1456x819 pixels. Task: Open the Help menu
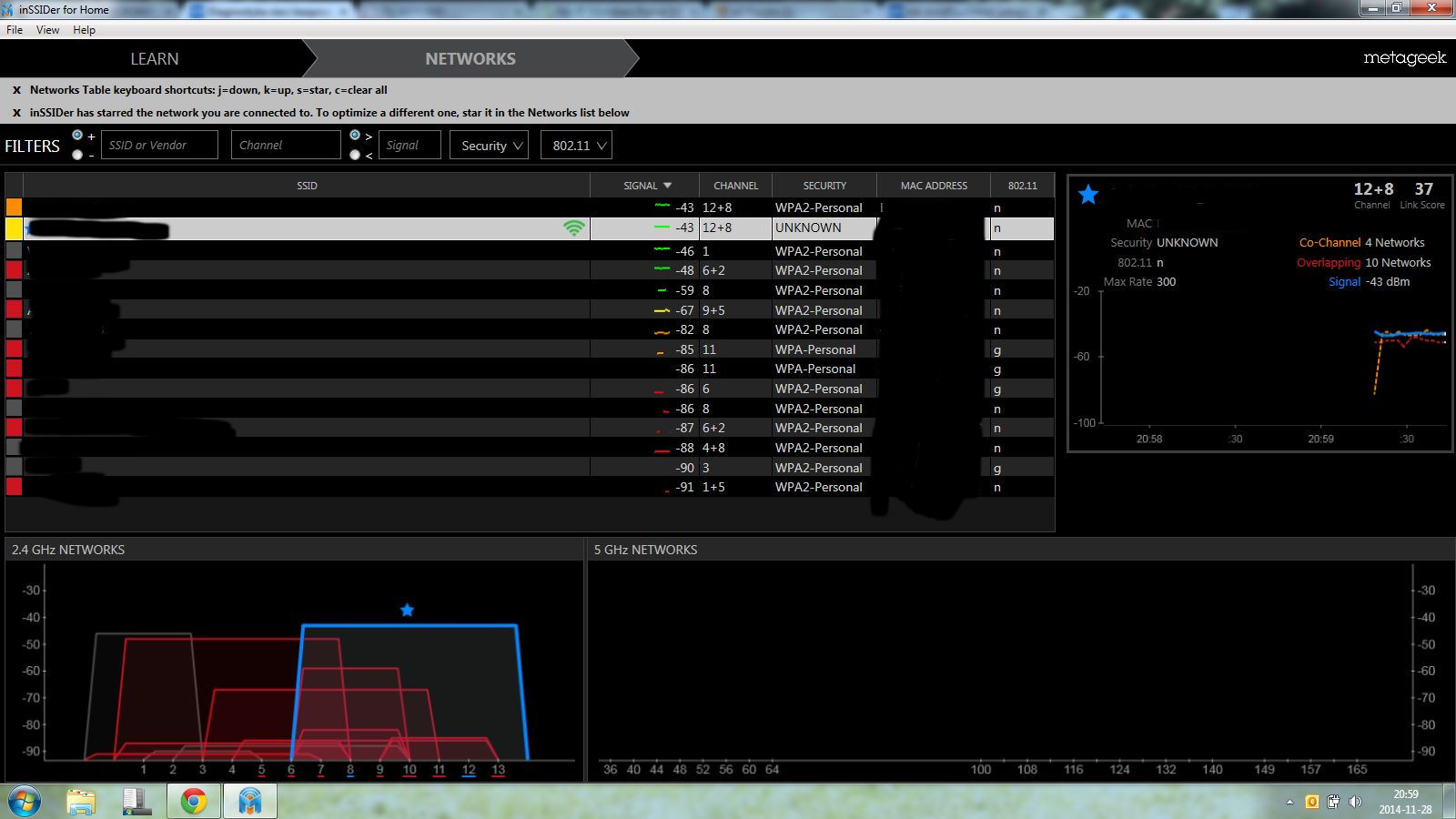pos(84,30)
